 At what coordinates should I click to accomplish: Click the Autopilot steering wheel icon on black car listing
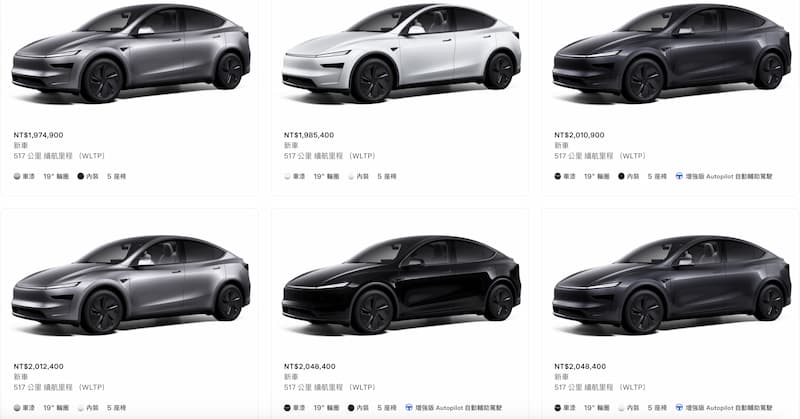[x=408, y=408]
